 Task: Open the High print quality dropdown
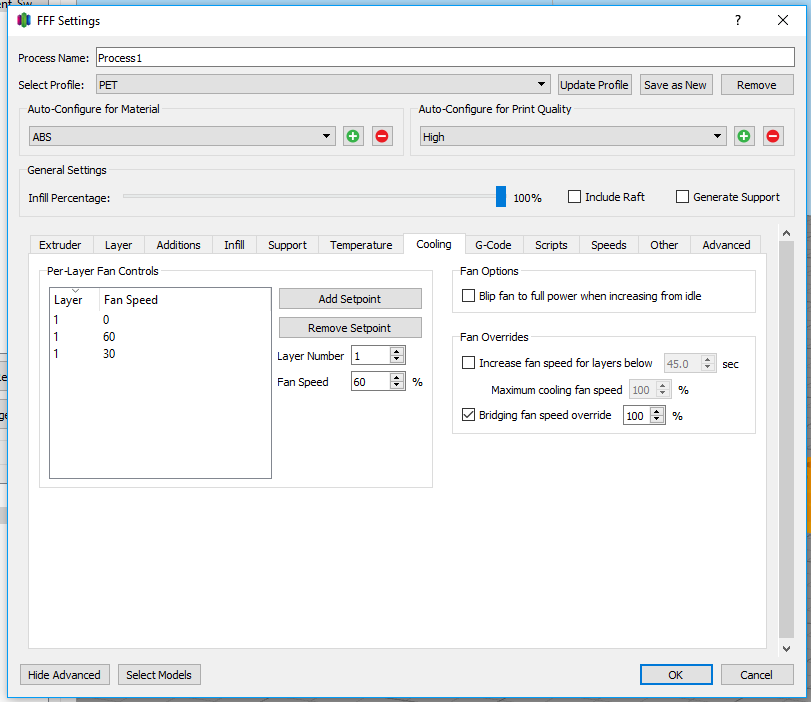[573, 136]
